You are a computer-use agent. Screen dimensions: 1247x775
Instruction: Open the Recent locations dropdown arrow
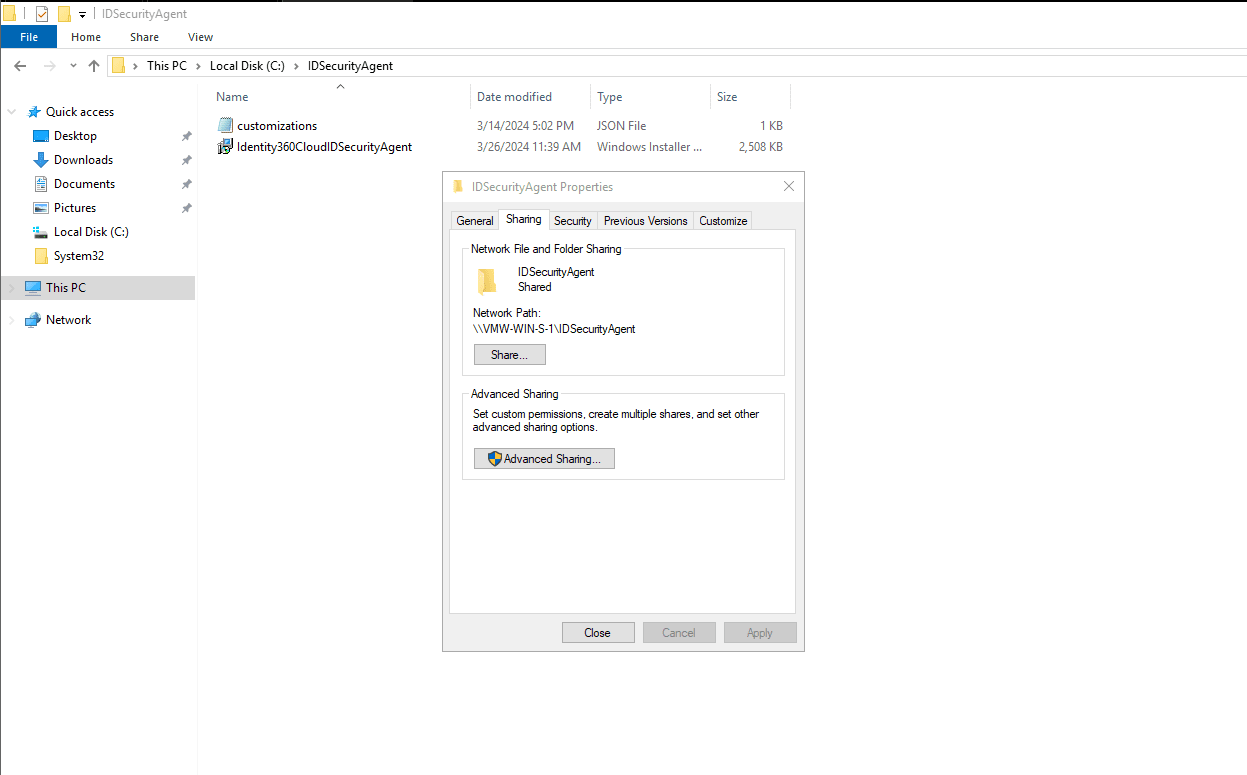click(73, 66)
